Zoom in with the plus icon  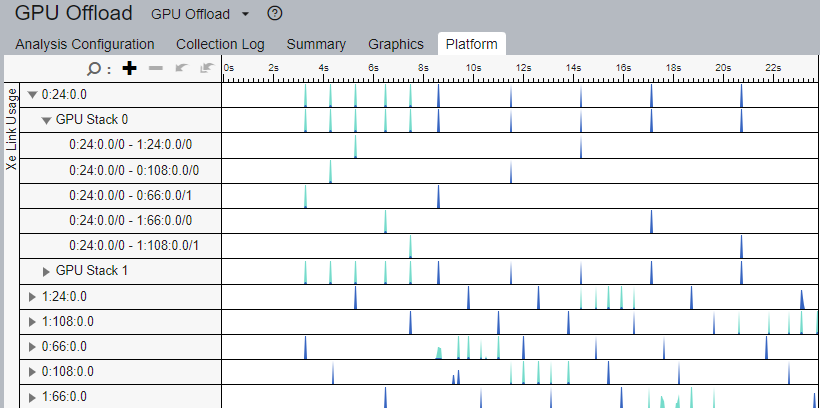point(129,68)
